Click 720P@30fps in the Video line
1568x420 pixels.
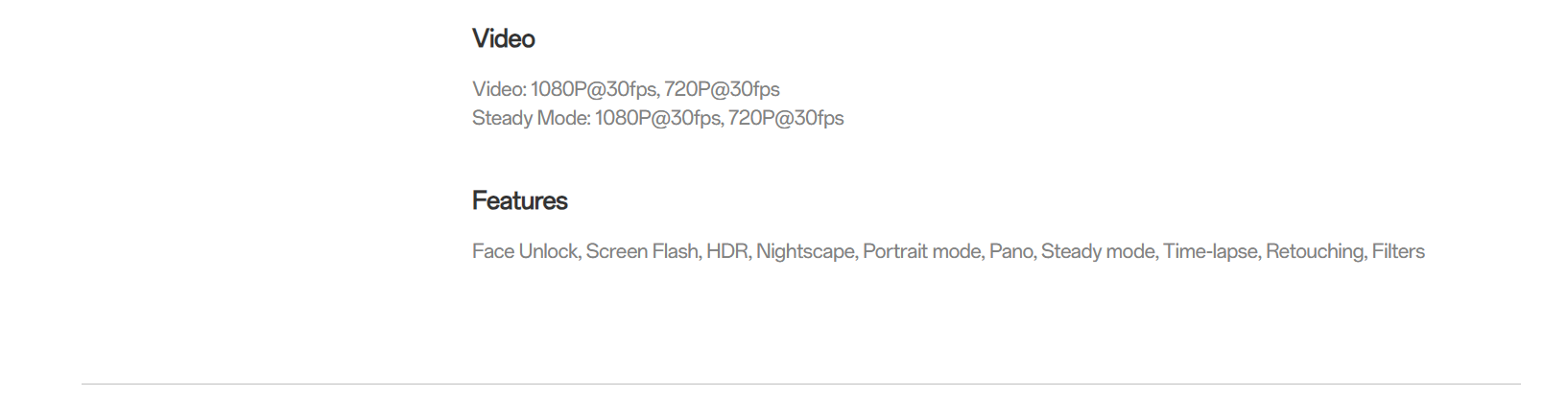(722, 89)
